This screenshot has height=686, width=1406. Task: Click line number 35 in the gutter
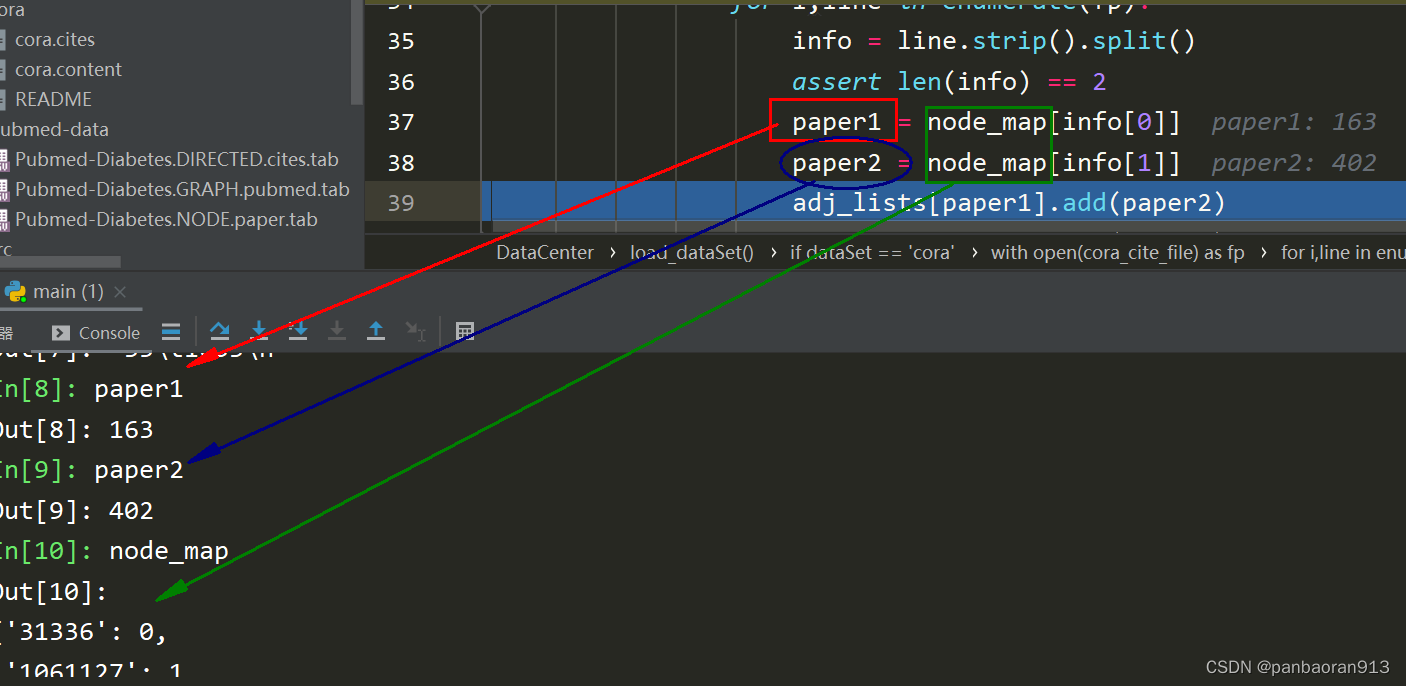pos(400,41)
